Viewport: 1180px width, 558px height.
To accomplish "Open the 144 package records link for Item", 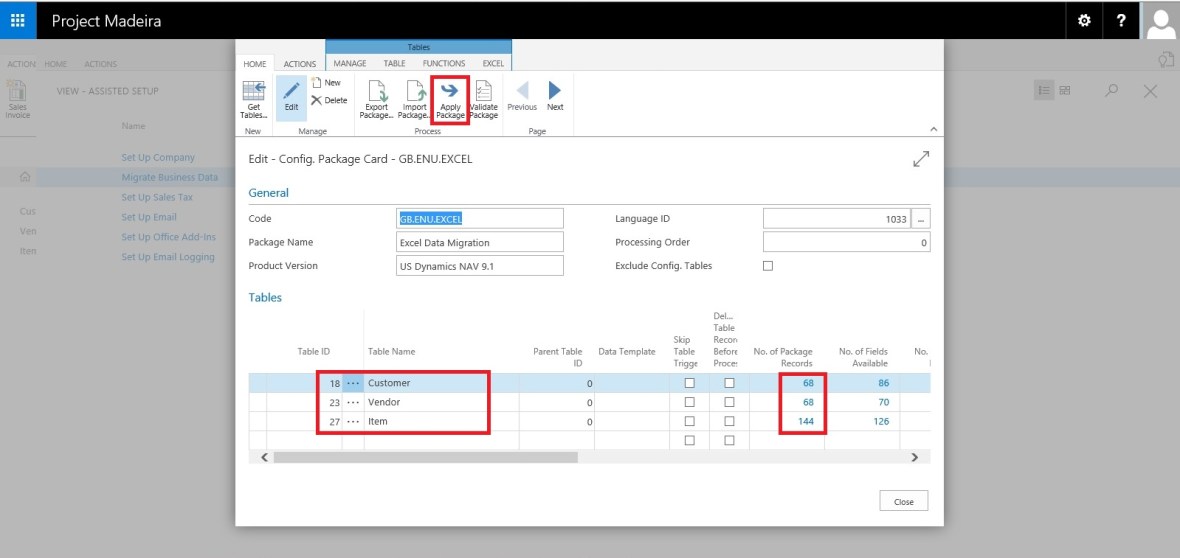I will [x=804, y=421].
